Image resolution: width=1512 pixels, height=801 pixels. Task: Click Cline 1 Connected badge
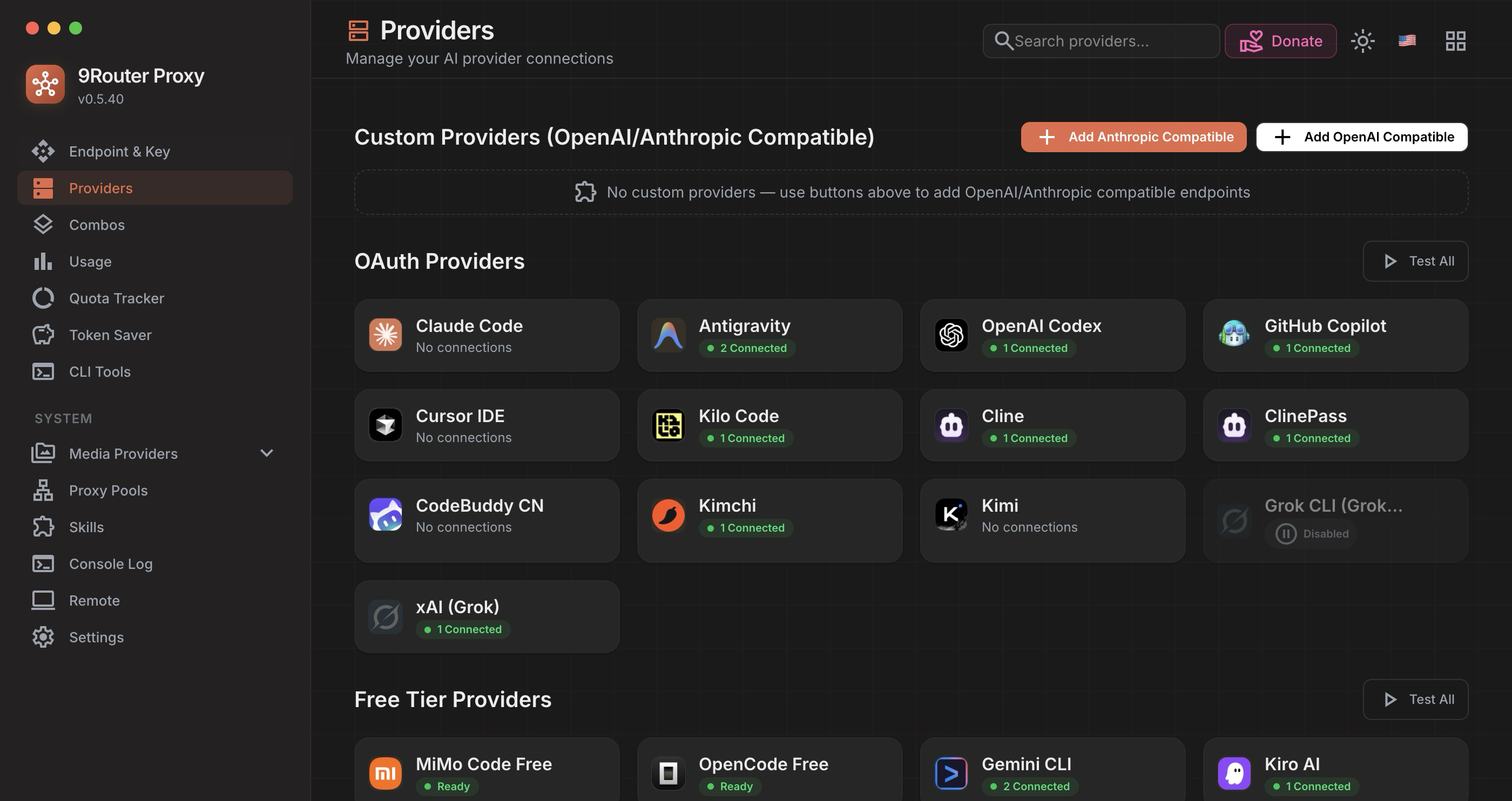click(1028, 438)
